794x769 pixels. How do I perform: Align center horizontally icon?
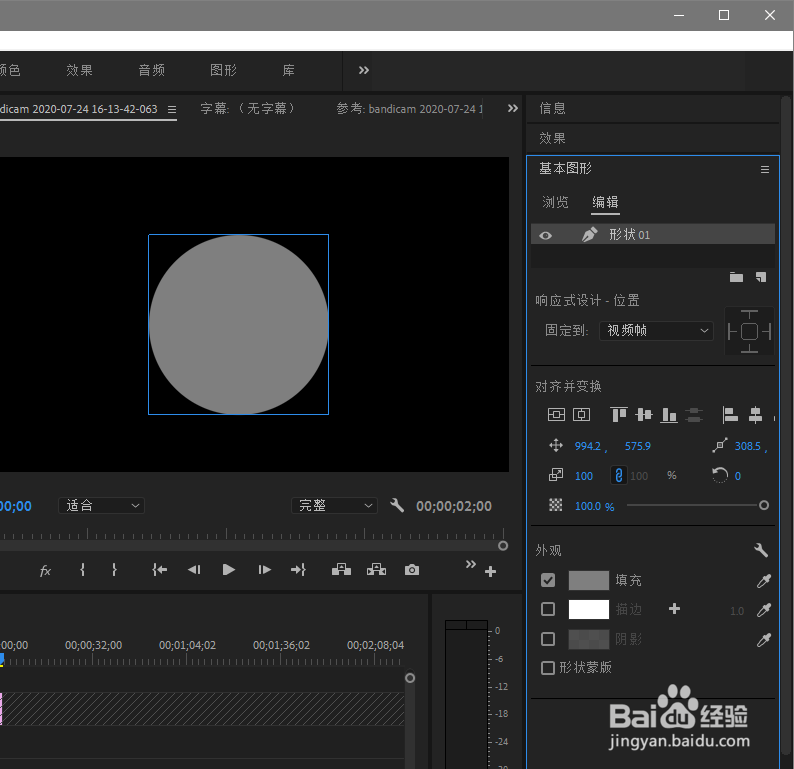[581, 415]
